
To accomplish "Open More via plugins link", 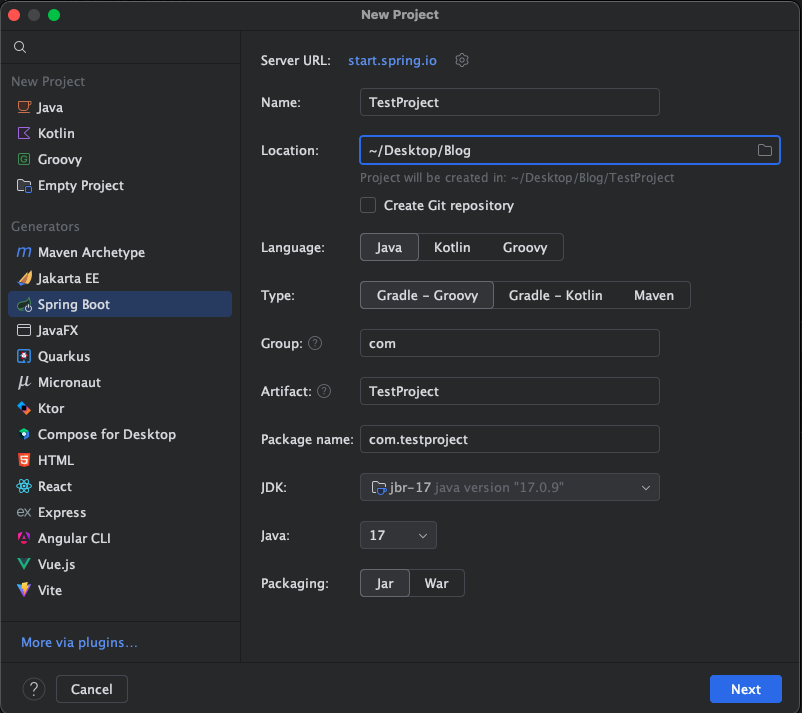I will [x=79, y=642].
